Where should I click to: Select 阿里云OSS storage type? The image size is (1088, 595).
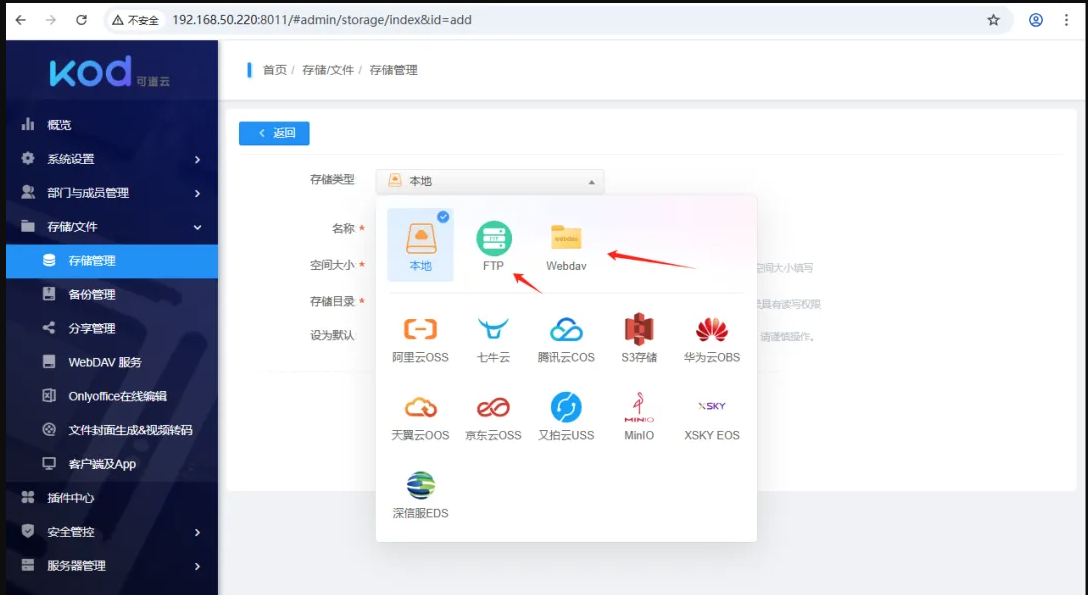coord(420,338)
